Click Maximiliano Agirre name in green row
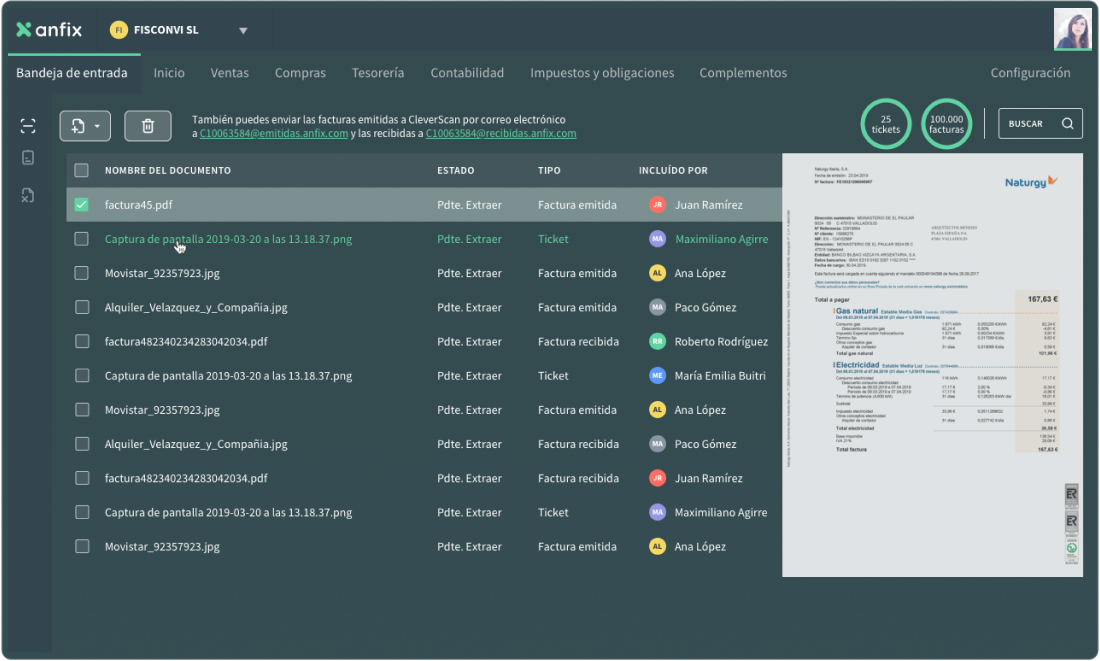Image resolution: width=1100 pixels, height=661 pixels. coord(721,239)
